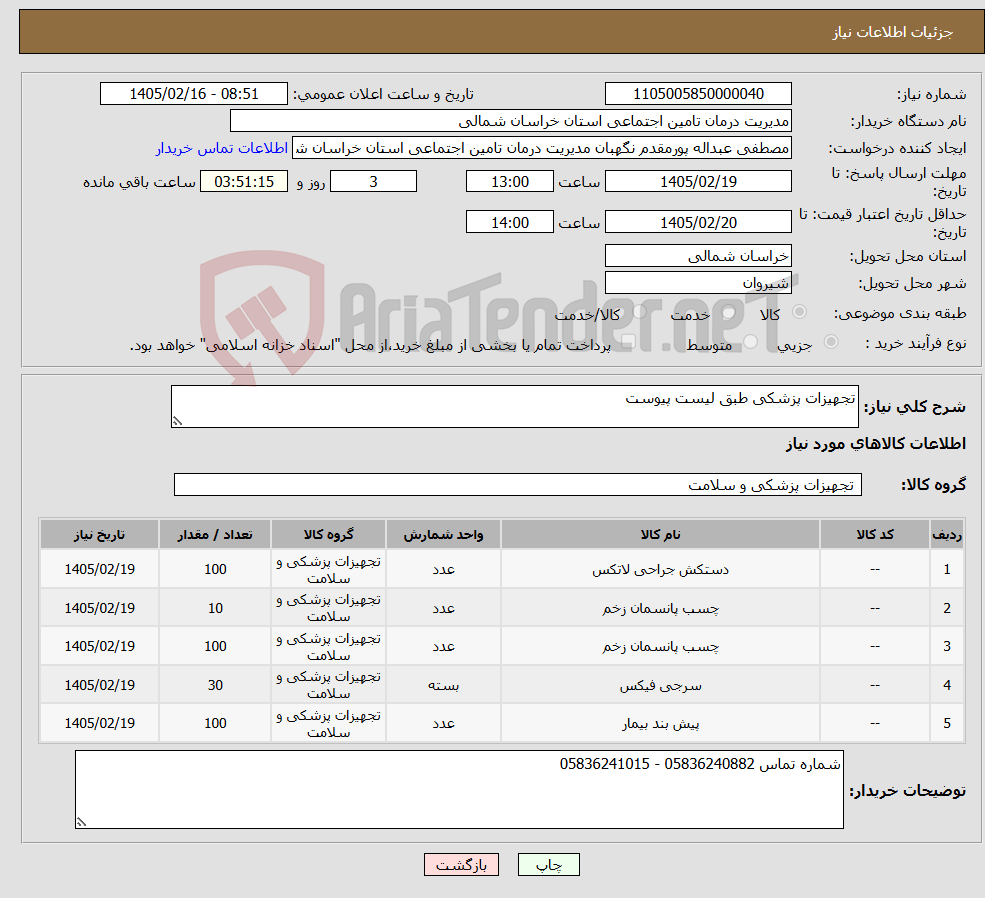Click the remaining time 03:51:15 field
Screen dimensions: 985x898
(x=244, y=181)
